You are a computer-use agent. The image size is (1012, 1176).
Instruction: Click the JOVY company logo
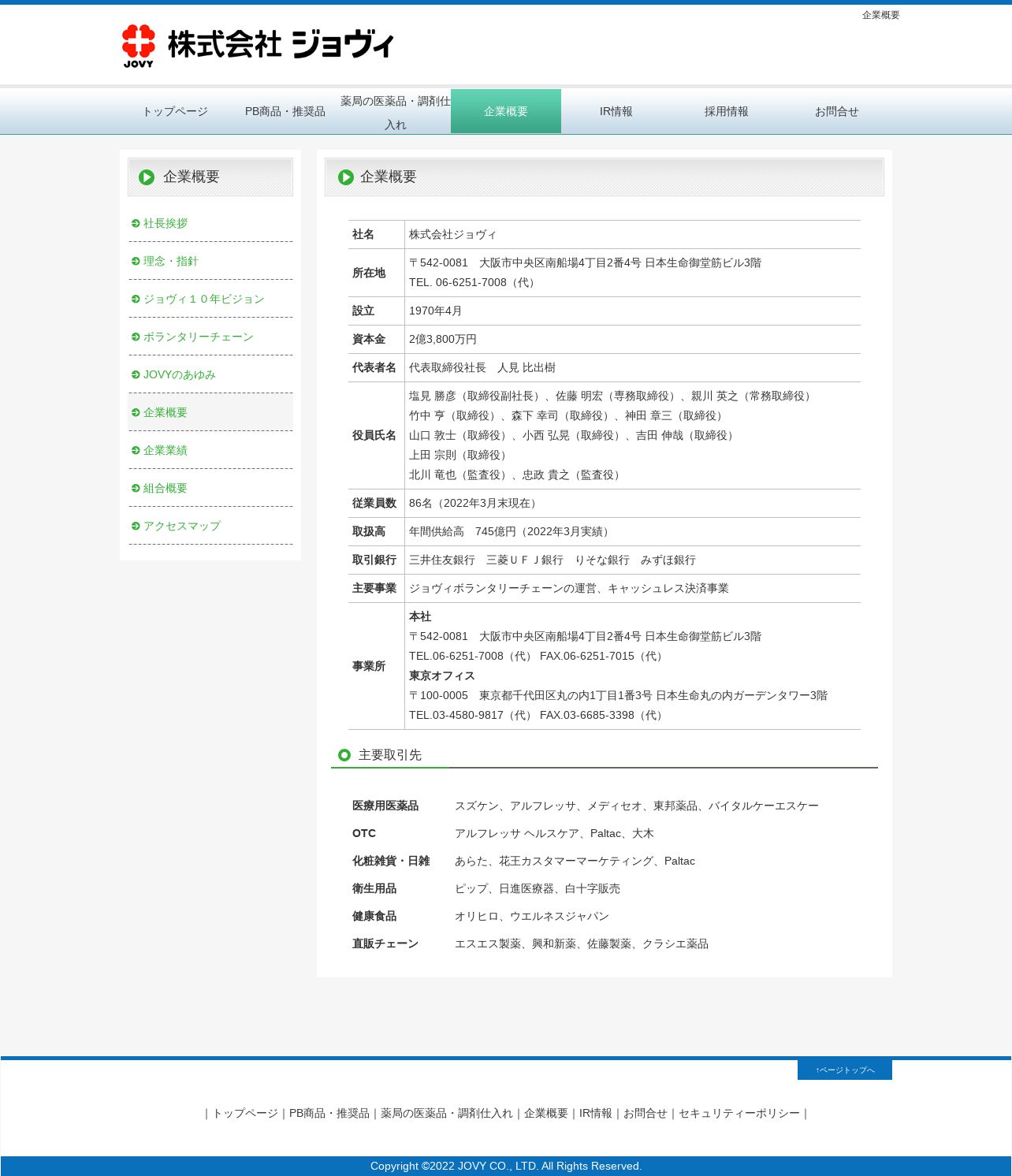[258, 46]
